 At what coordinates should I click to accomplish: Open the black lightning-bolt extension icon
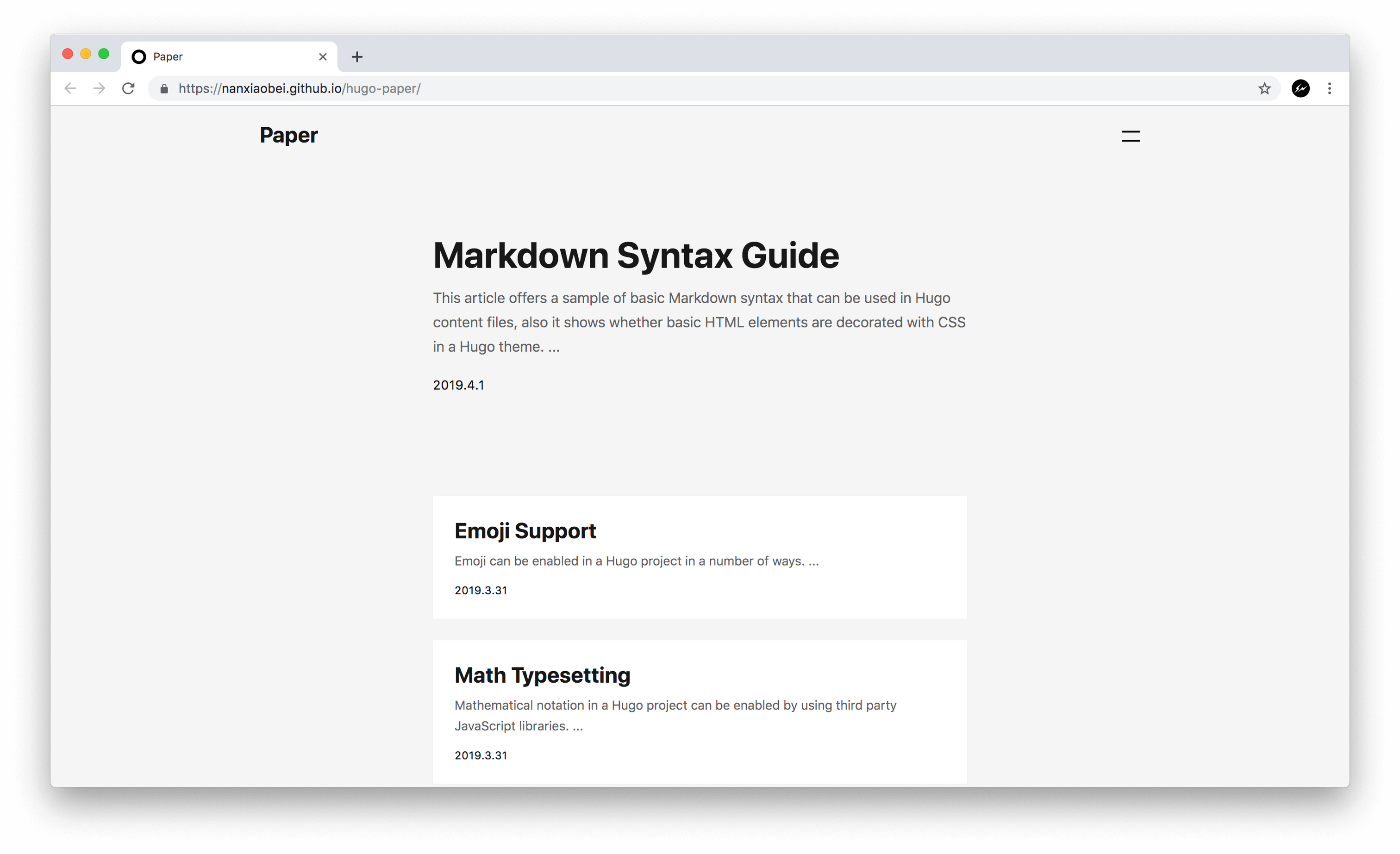click(1300, 88)
